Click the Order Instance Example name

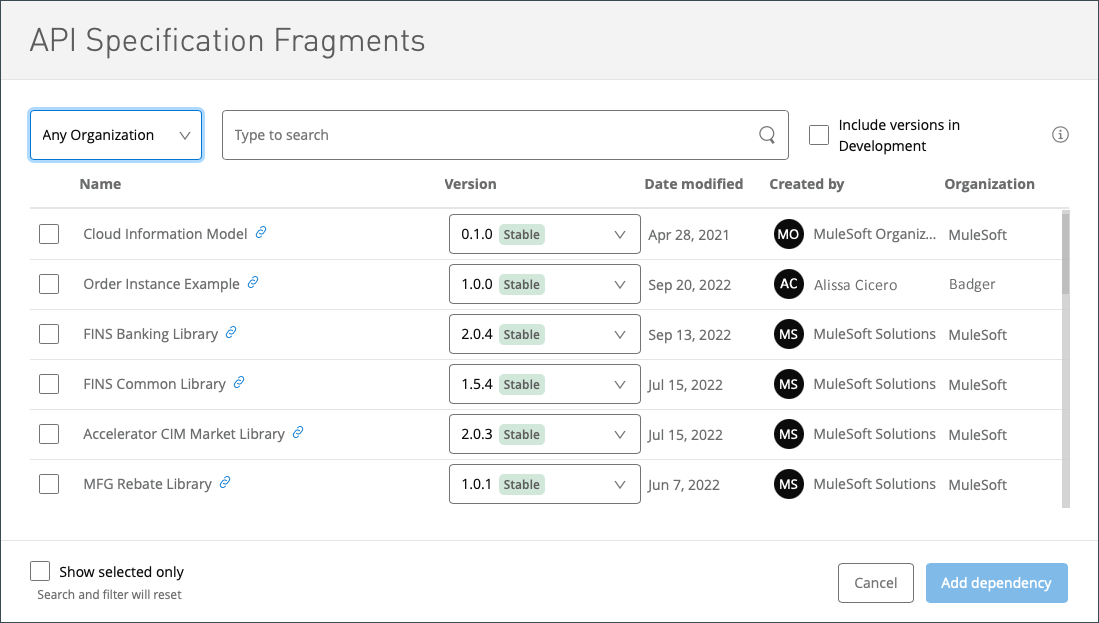point(161,284)
